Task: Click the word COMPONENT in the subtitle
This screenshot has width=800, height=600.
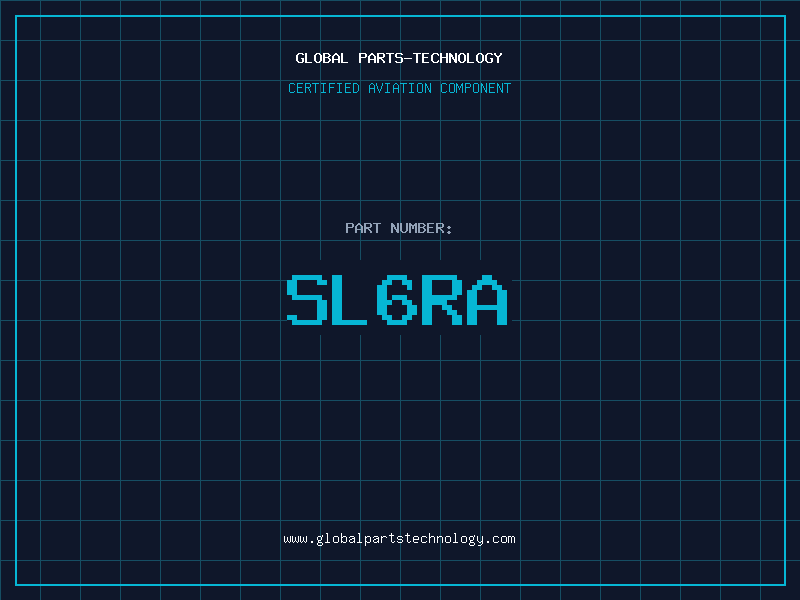Action: [x=476, y=88]
